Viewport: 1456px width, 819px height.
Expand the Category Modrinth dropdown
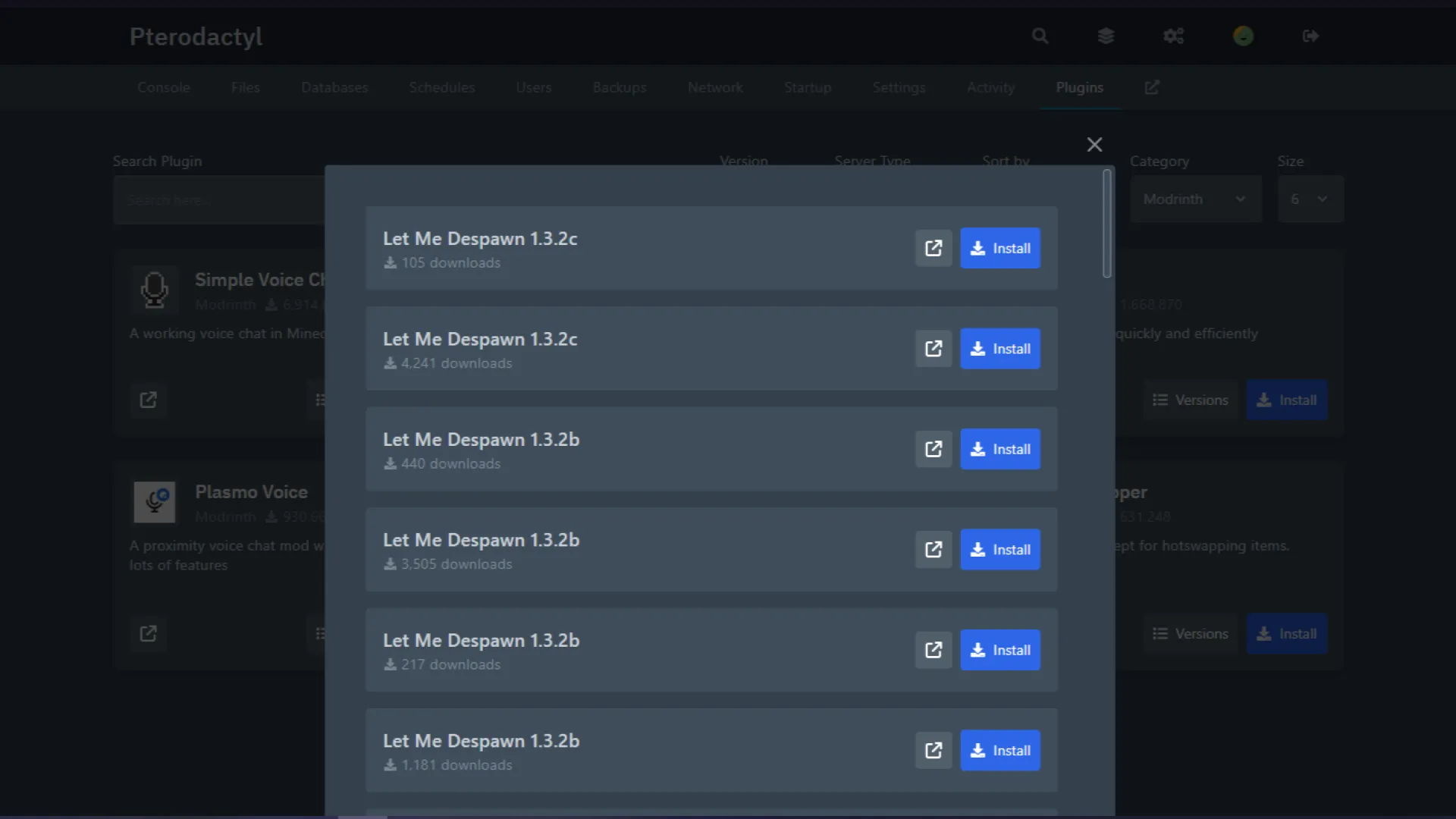click(1195, 199)
